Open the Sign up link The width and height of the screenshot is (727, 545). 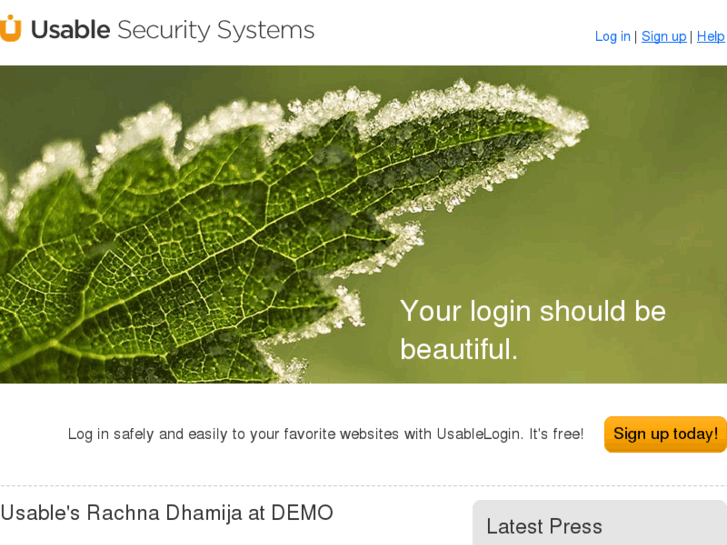tap(663, 36)
